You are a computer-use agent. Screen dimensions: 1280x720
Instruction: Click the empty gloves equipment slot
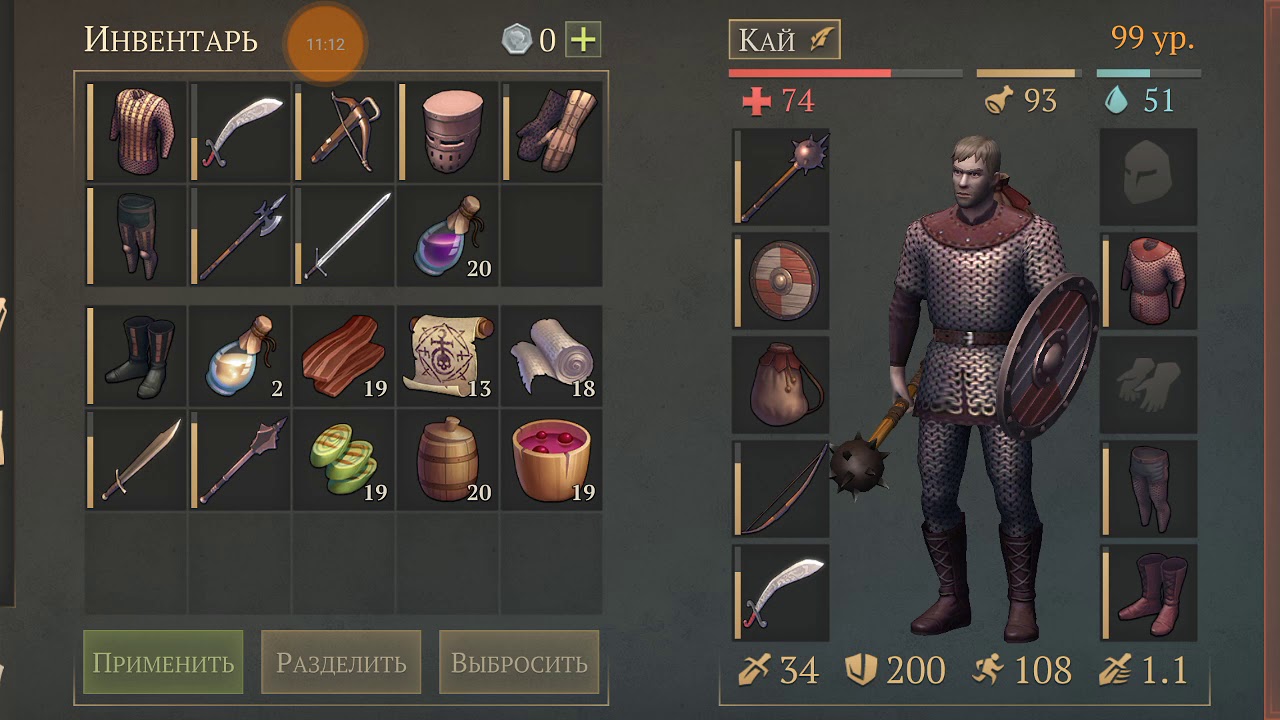[1149, 385]
